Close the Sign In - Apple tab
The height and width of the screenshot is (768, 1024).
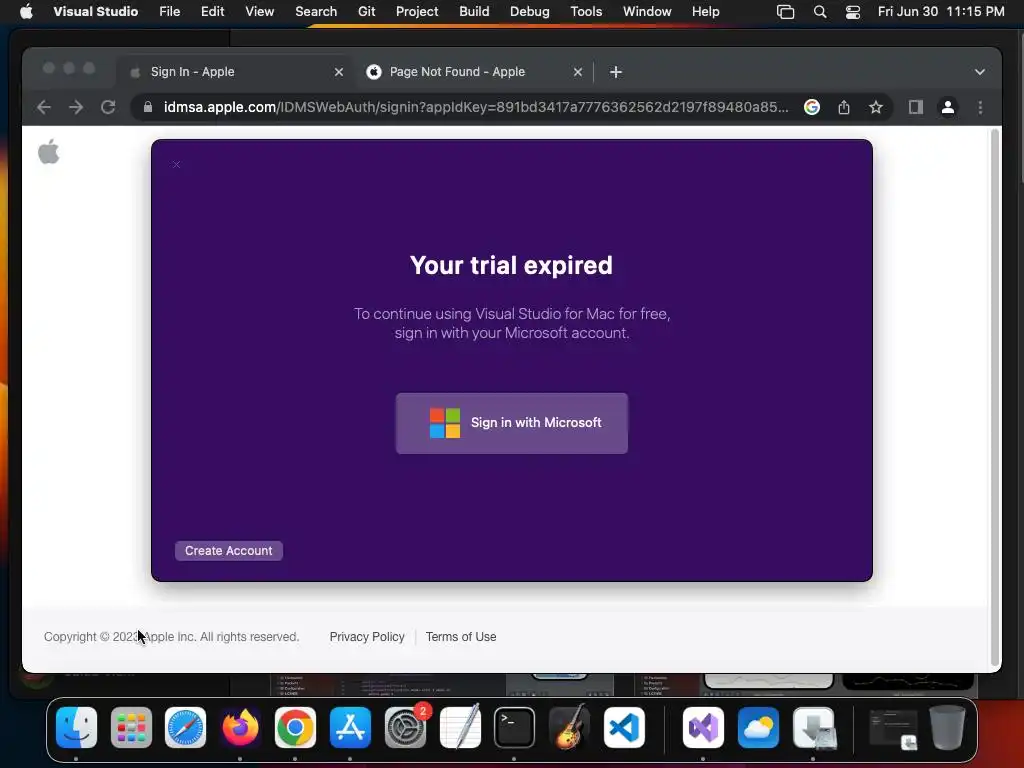pyautogui.click(x=339, y=72)
